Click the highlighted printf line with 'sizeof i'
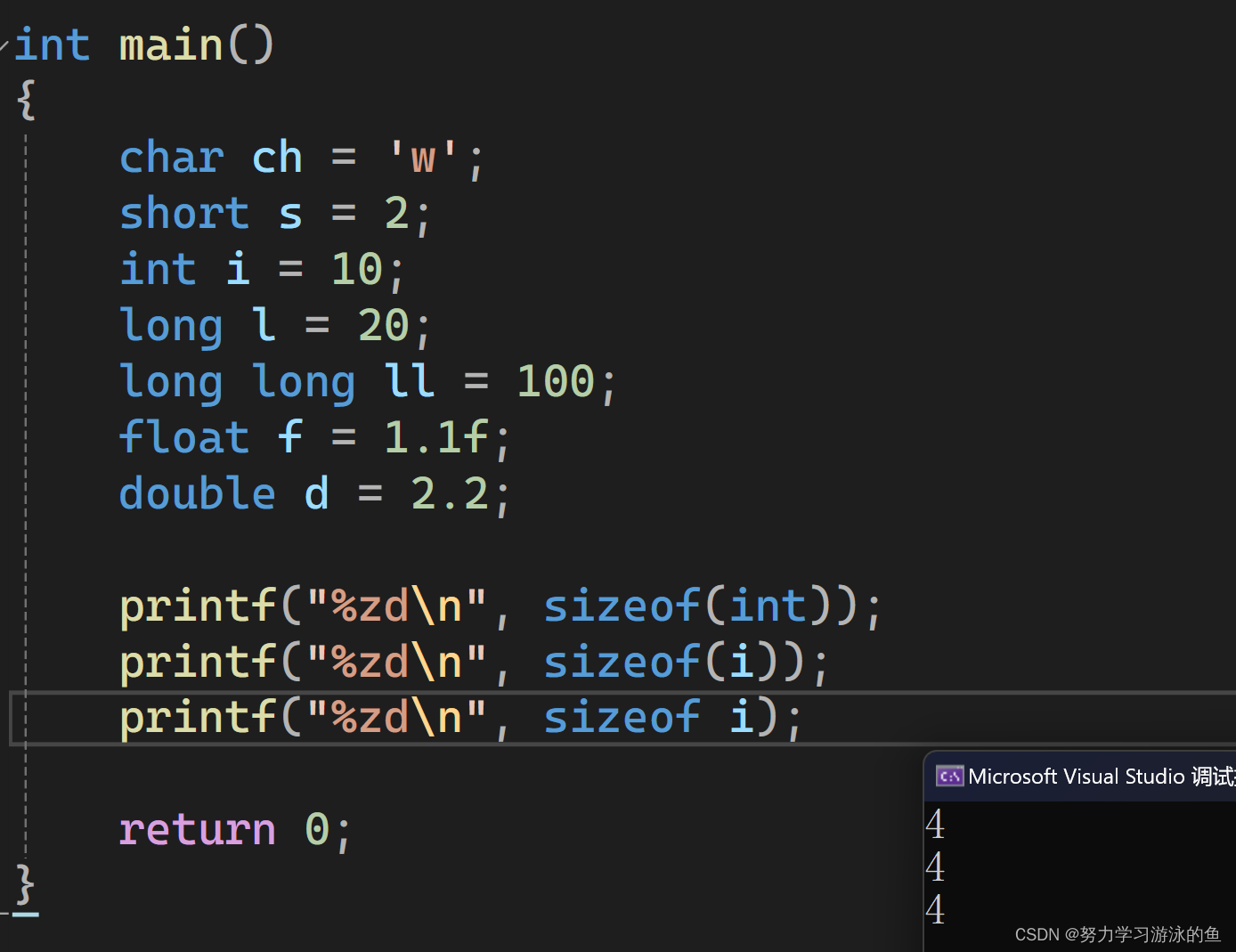The height and width of the screenshot is (952, 1236). tap(461, 718)
